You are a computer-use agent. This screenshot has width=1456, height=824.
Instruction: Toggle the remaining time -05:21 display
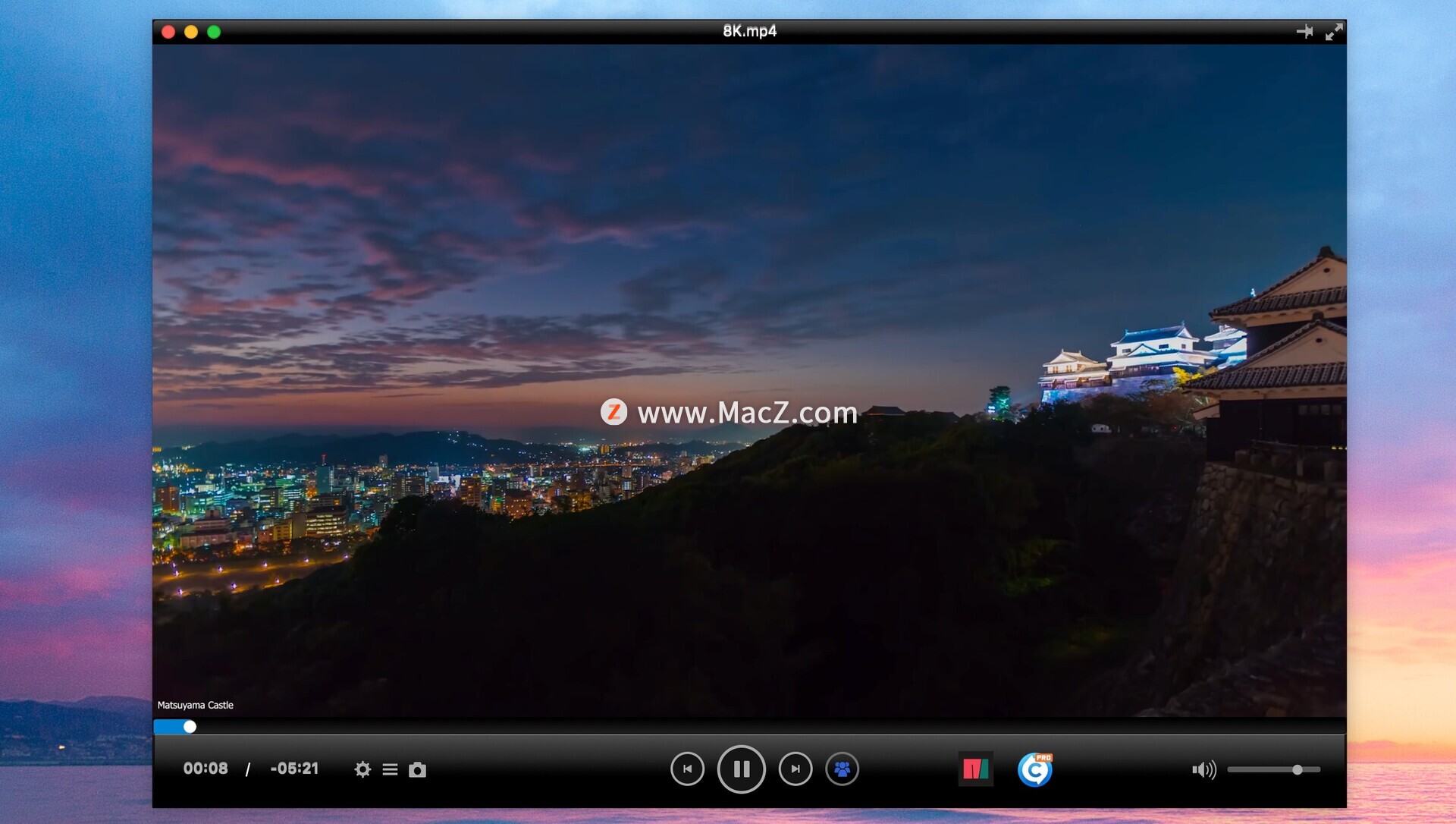[x=294, y=769]
